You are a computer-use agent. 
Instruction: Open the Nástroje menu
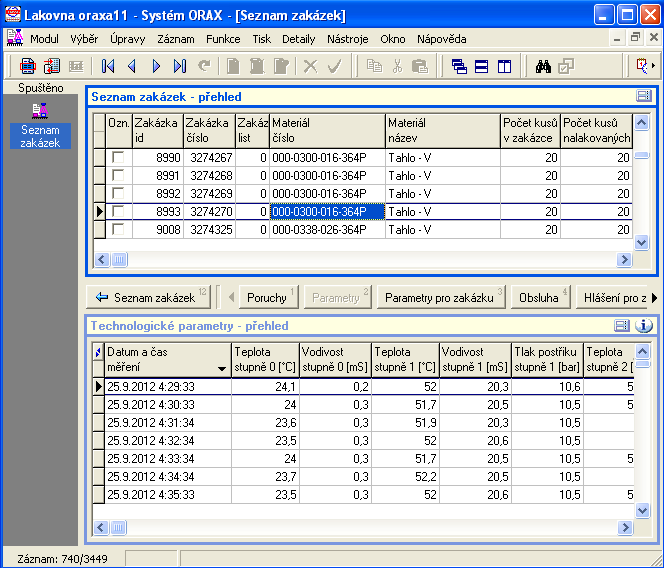[x=347, y=39]
